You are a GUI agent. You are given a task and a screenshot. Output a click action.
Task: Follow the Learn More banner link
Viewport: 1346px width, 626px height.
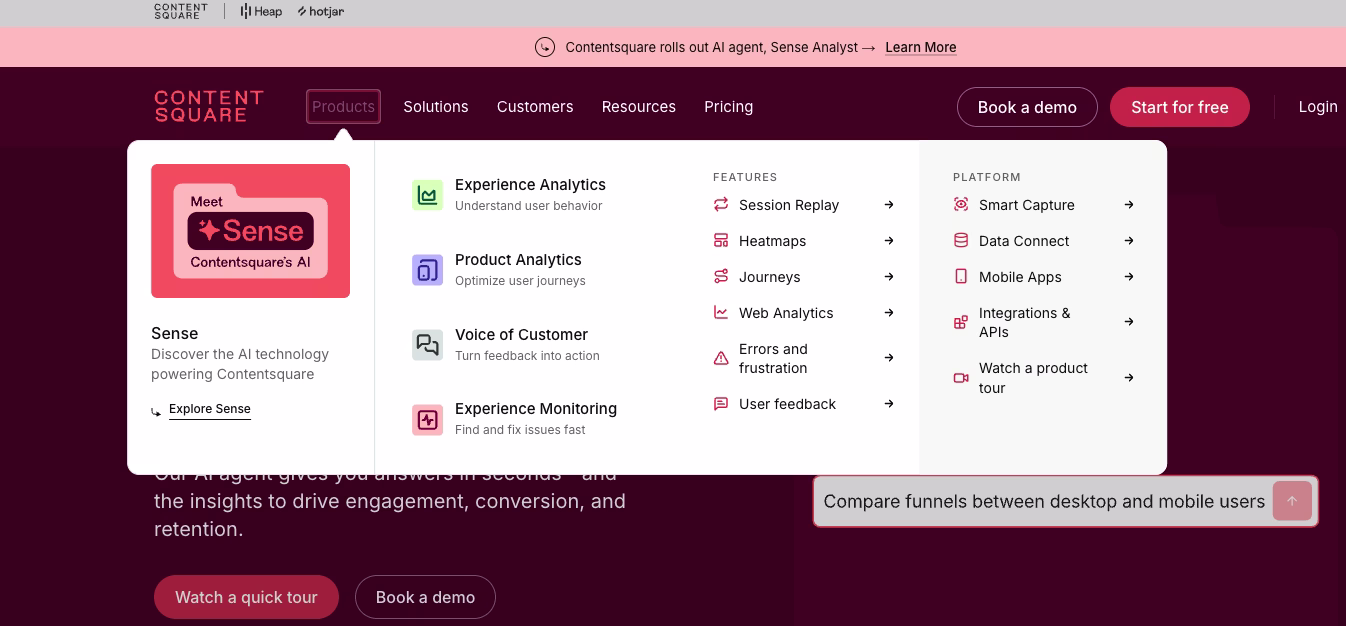[920, 47]
